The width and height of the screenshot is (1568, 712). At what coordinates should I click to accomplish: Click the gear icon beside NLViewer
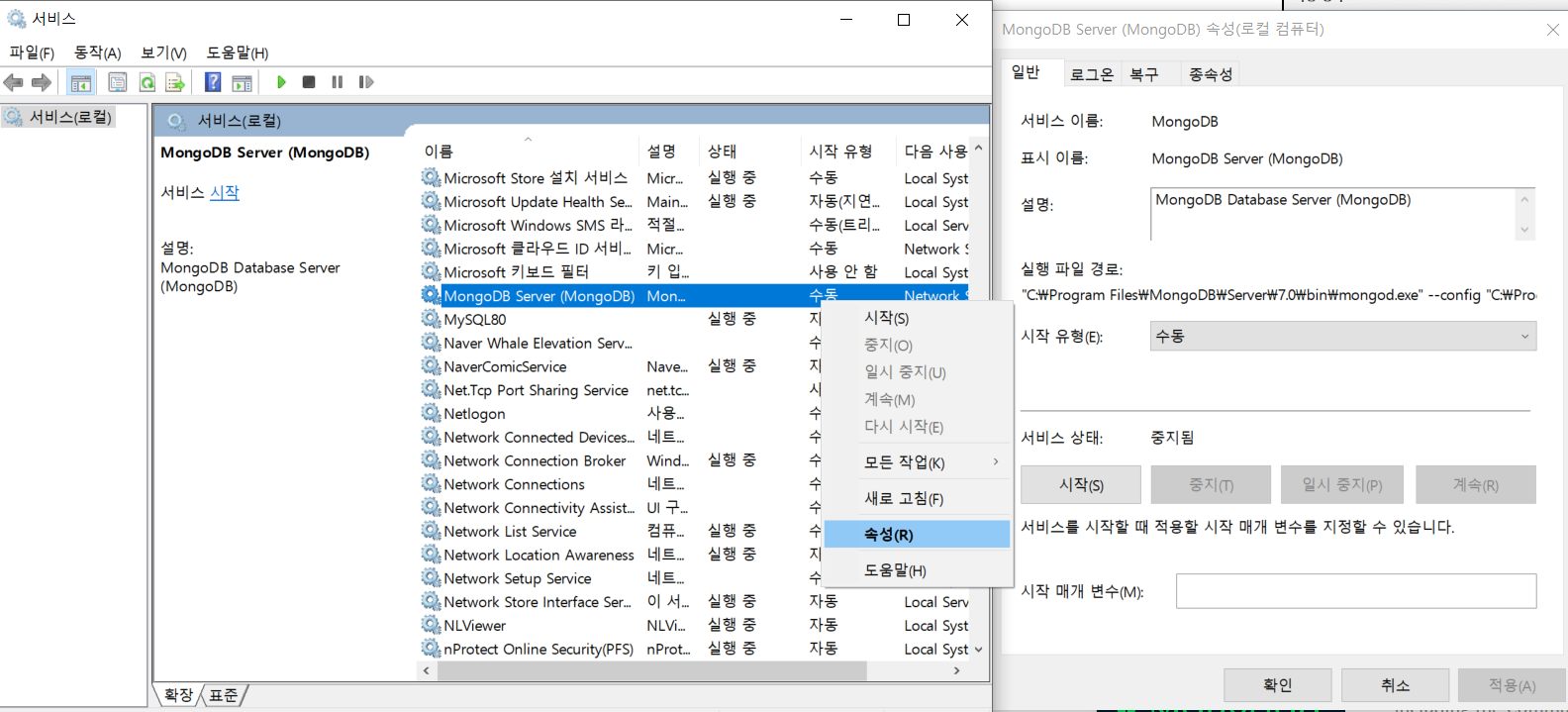pos(431,625)
